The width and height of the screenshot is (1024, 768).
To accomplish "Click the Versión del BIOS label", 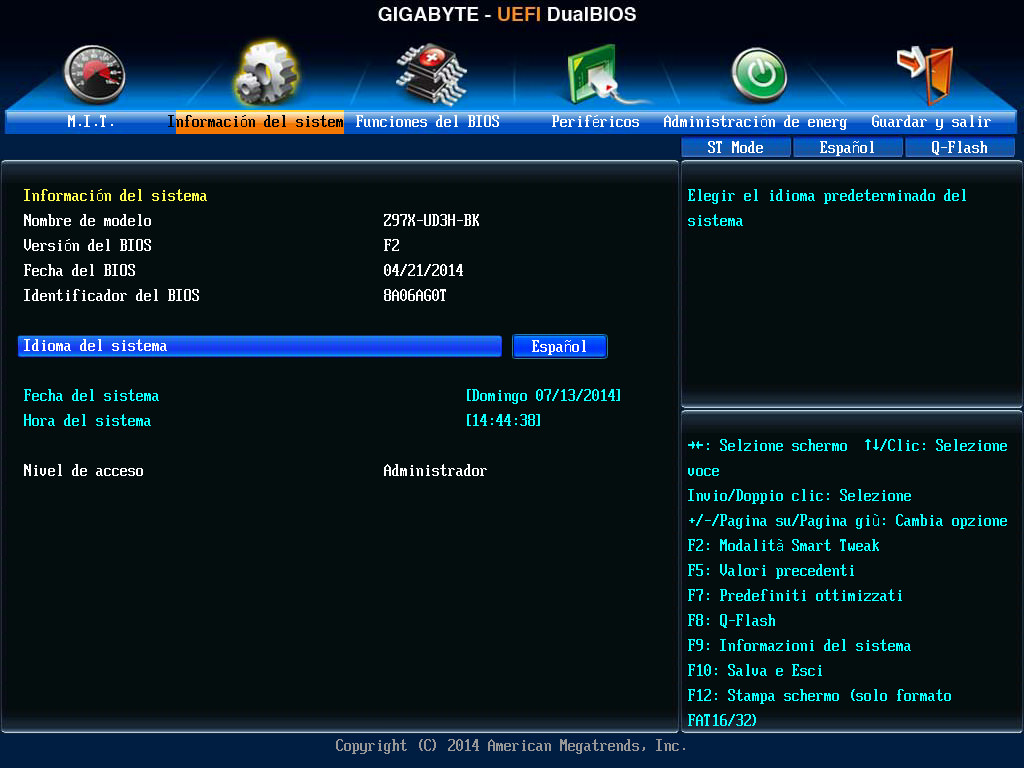I will coord(88,246).
